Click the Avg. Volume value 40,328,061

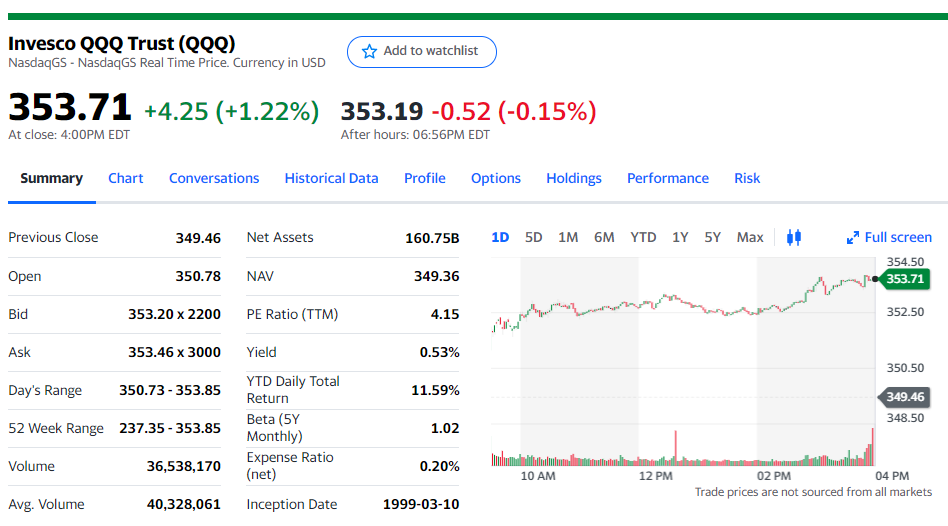[x=184, y=505]
